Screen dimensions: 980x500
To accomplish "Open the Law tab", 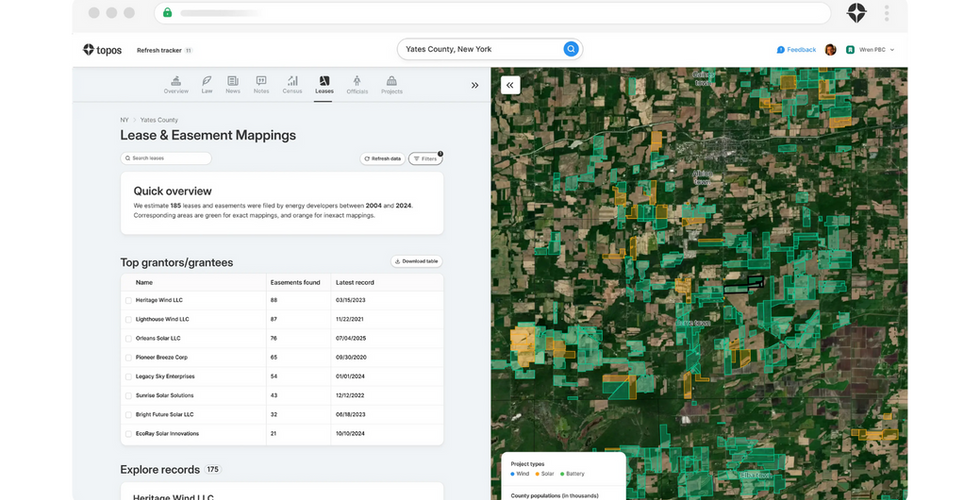I will tap(207, 84).
